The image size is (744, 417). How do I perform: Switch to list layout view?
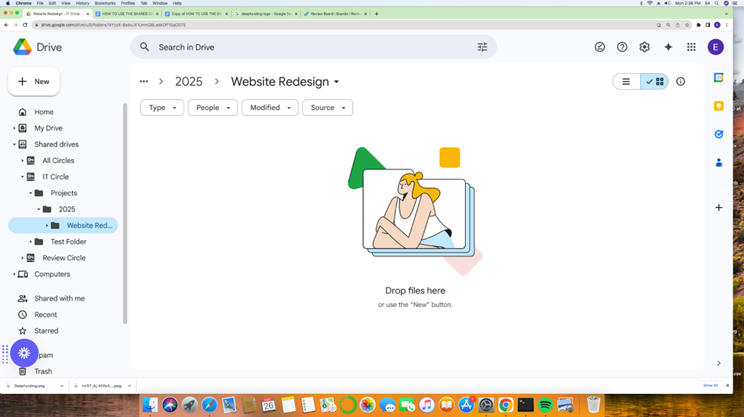(627, 82)
